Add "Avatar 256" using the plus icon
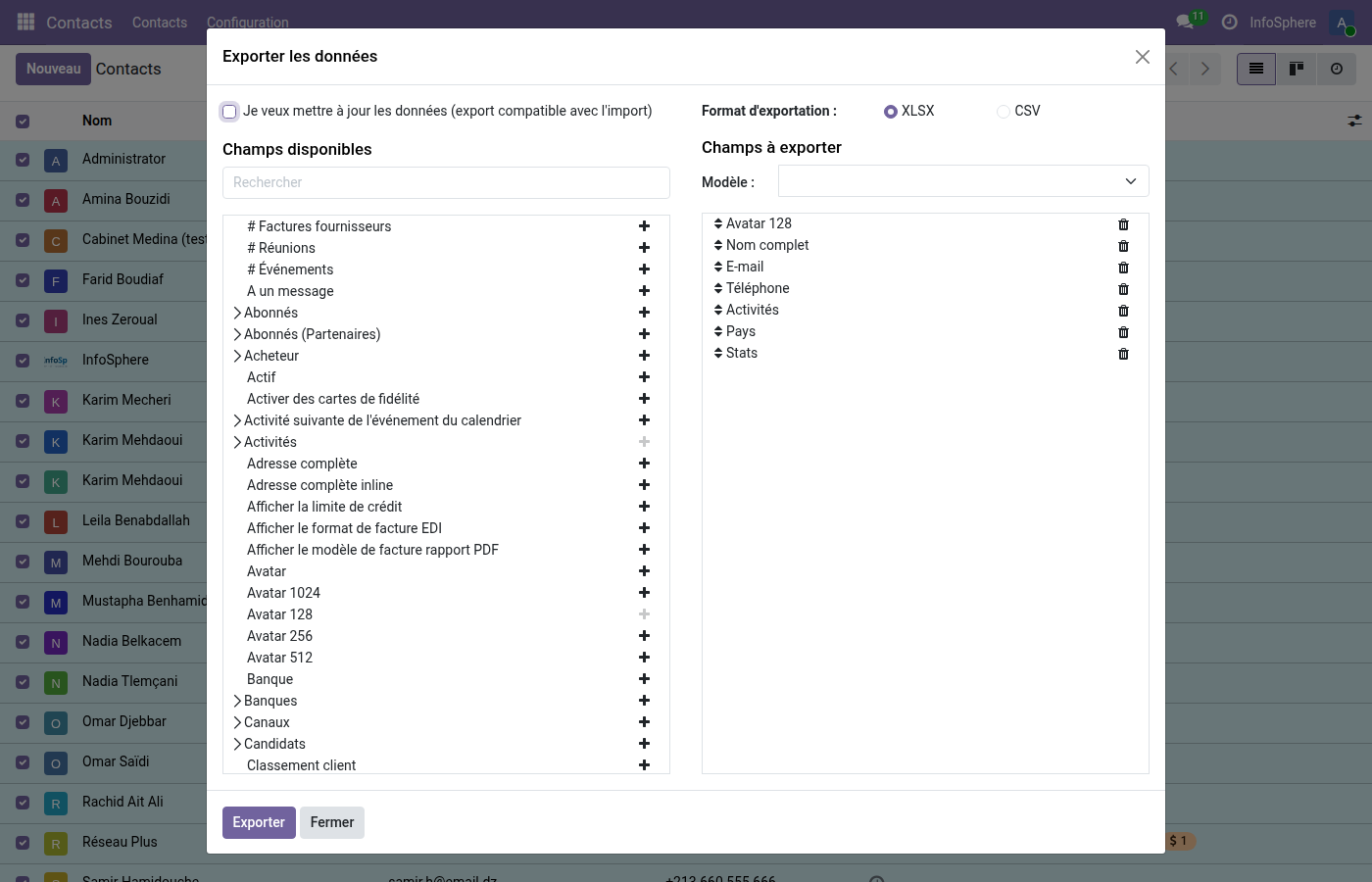1372x882 pixels. tap(644, 635)
